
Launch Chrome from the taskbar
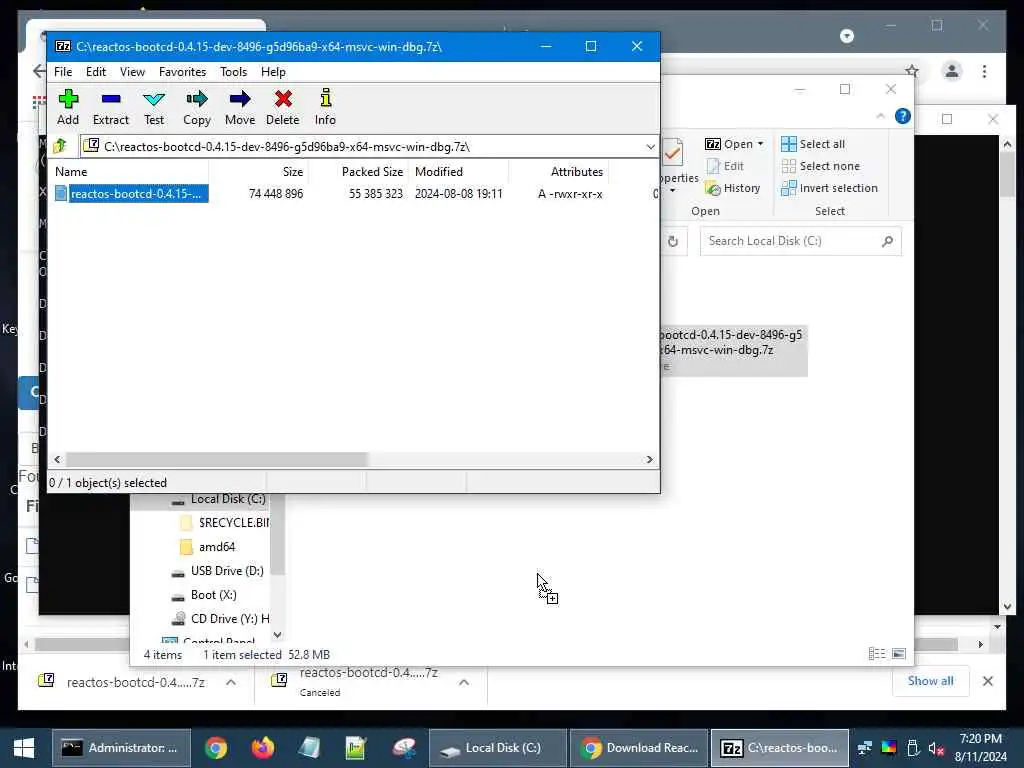pos(216,748)
